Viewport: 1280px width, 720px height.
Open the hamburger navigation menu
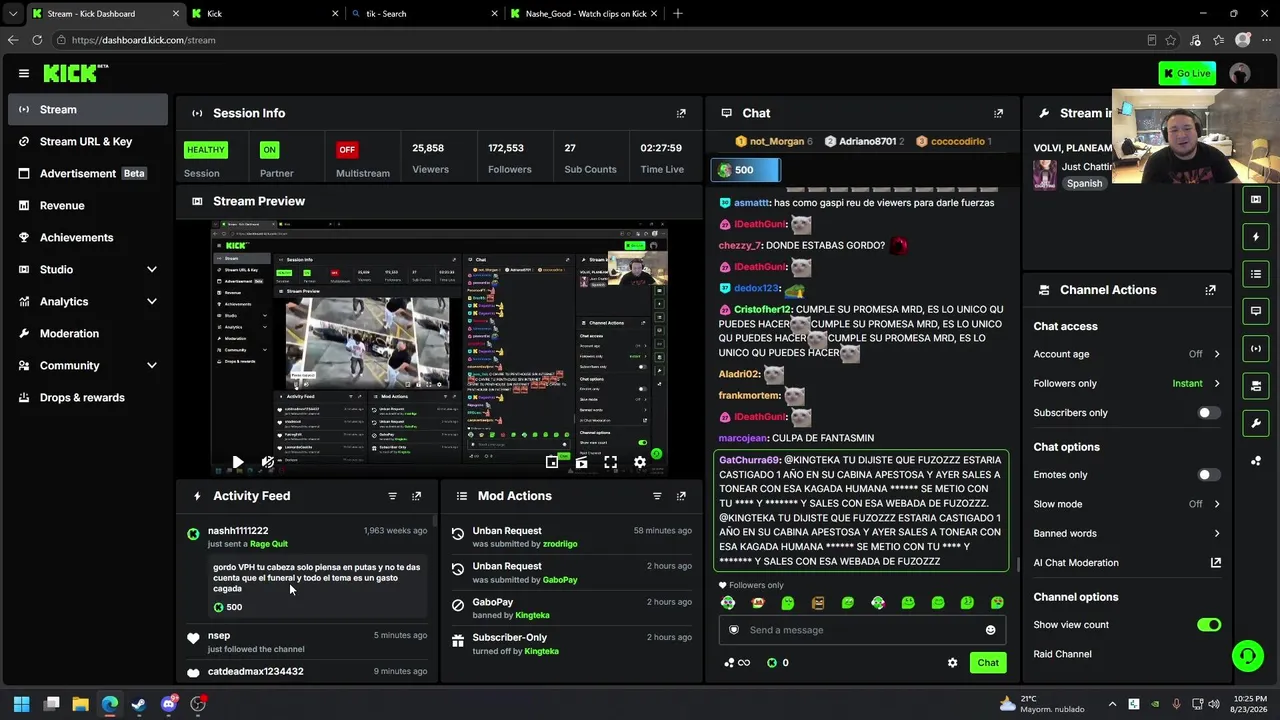click(x=24, y=73)
